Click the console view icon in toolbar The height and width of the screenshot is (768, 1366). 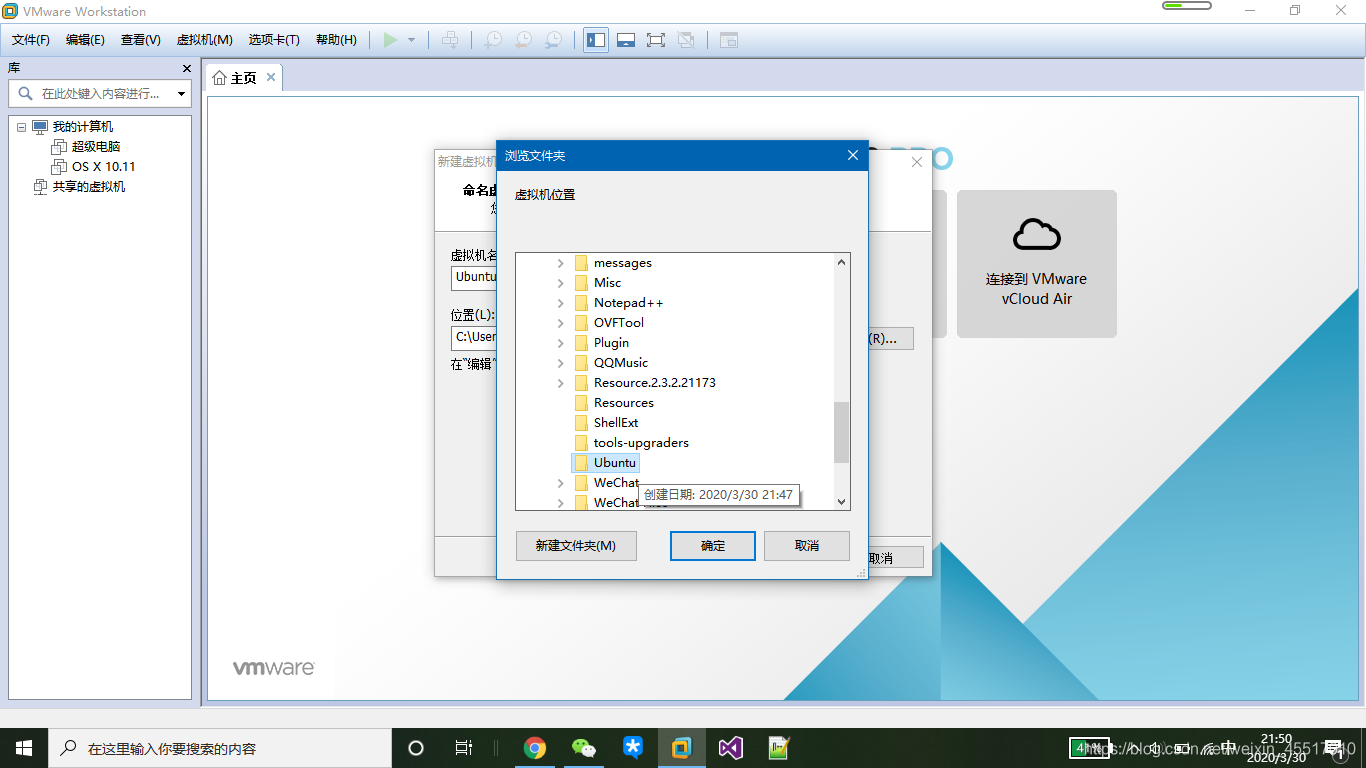pos(729,40)
